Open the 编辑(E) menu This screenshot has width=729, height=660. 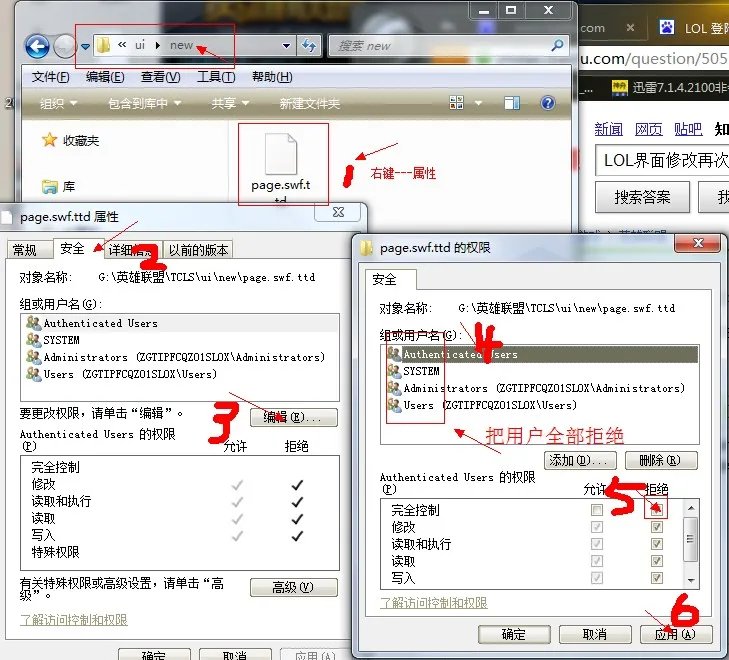click(105, 77)
